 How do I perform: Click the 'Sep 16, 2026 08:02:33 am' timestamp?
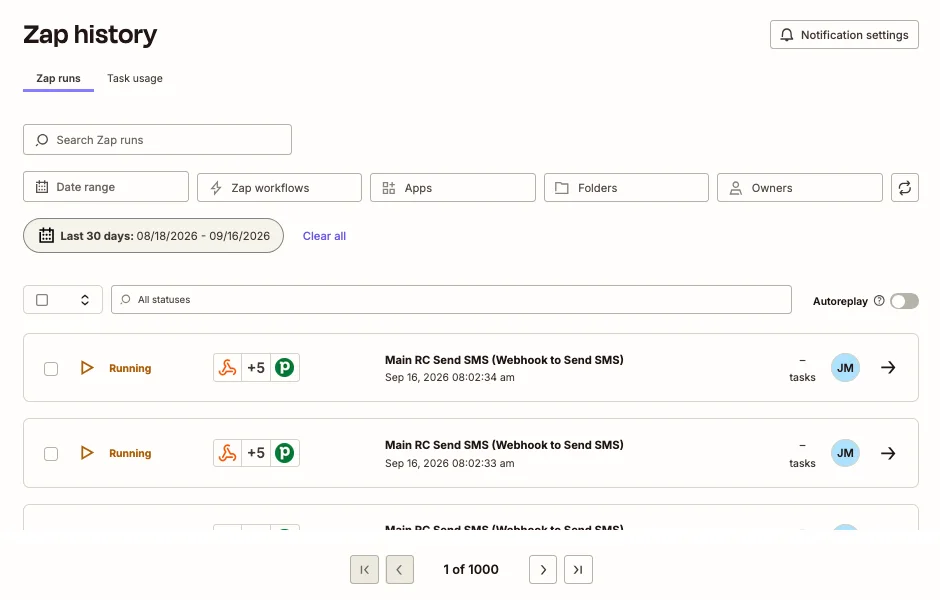click(x=450, y=463)
